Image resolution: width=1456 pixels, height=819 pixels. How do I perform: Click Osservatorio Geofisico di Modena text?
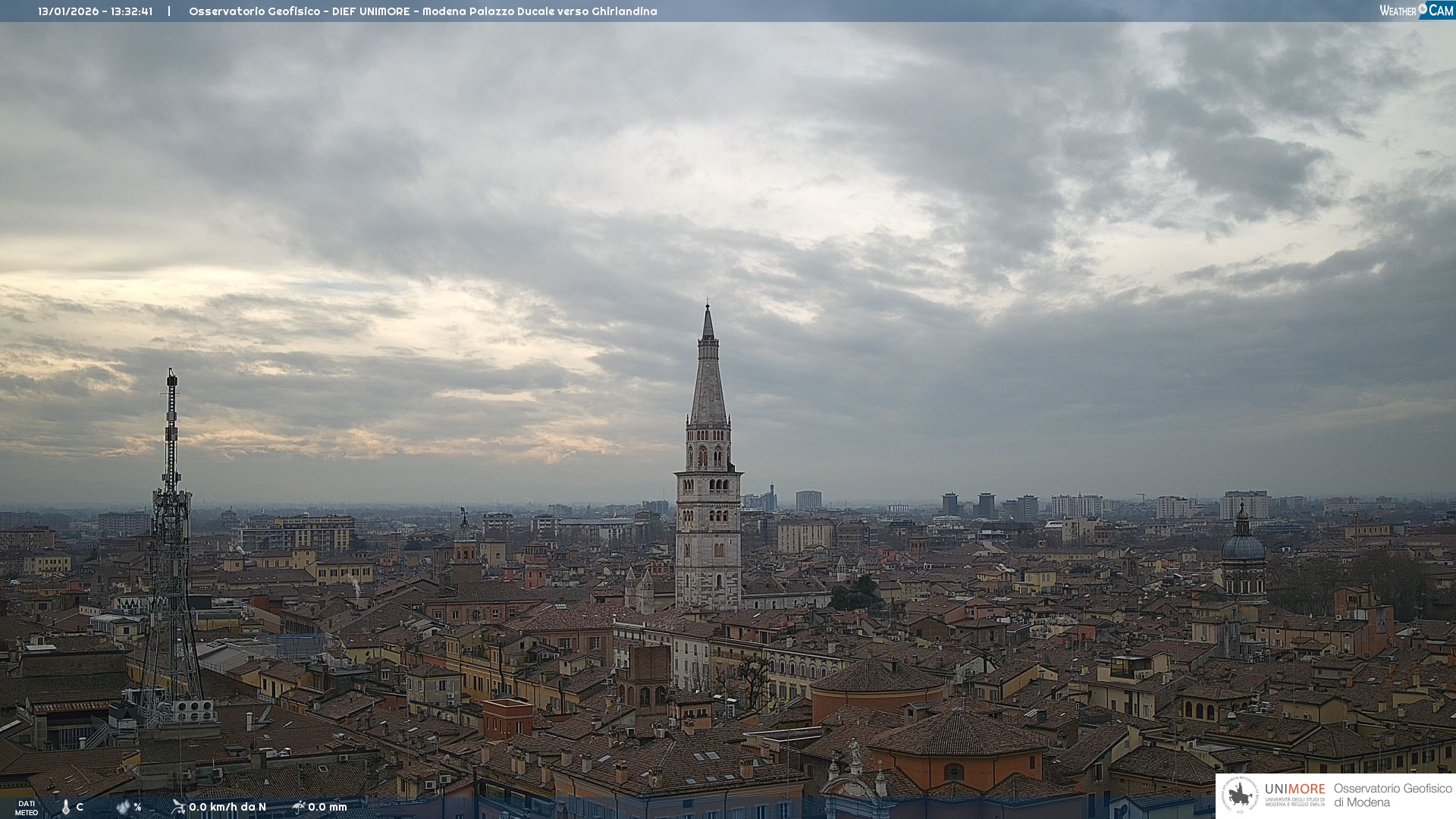[1392, 795]
